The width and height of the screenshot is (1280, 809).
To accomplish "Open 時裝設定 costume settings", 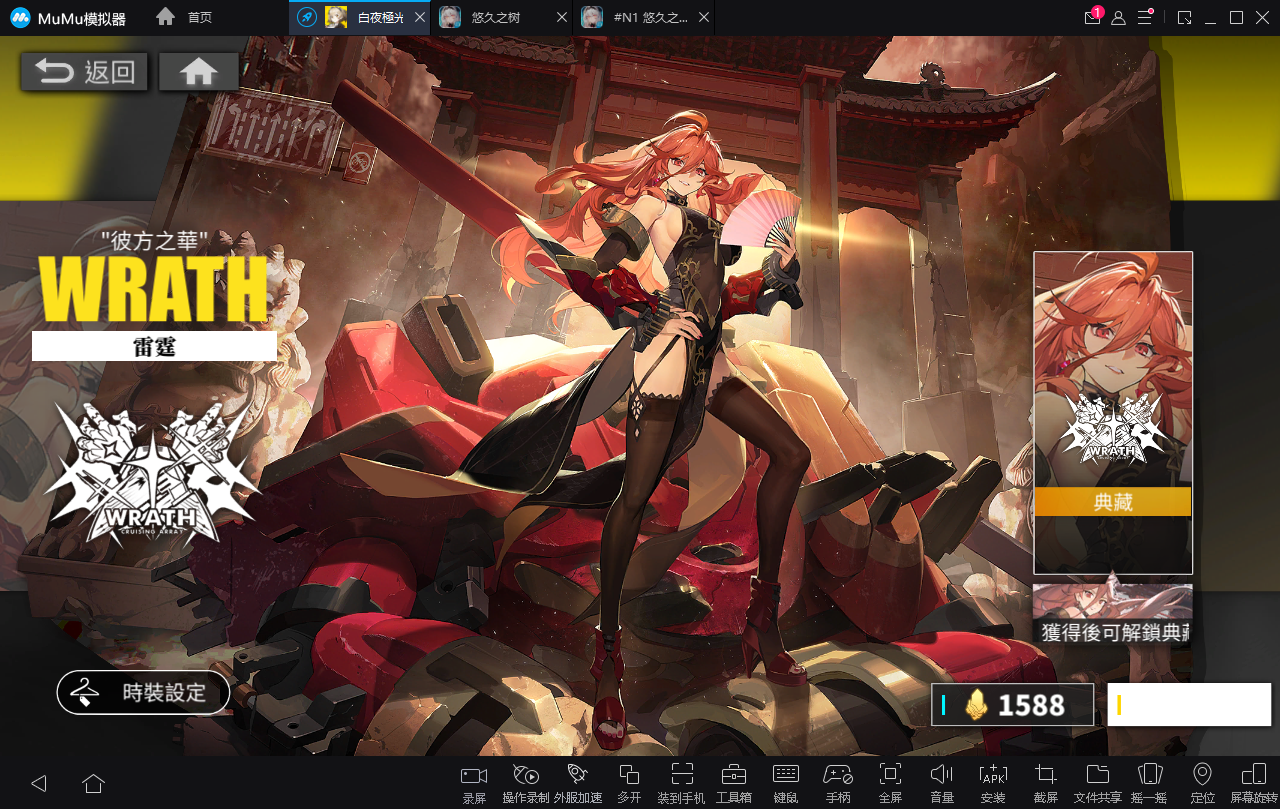I will coord(143,692).
